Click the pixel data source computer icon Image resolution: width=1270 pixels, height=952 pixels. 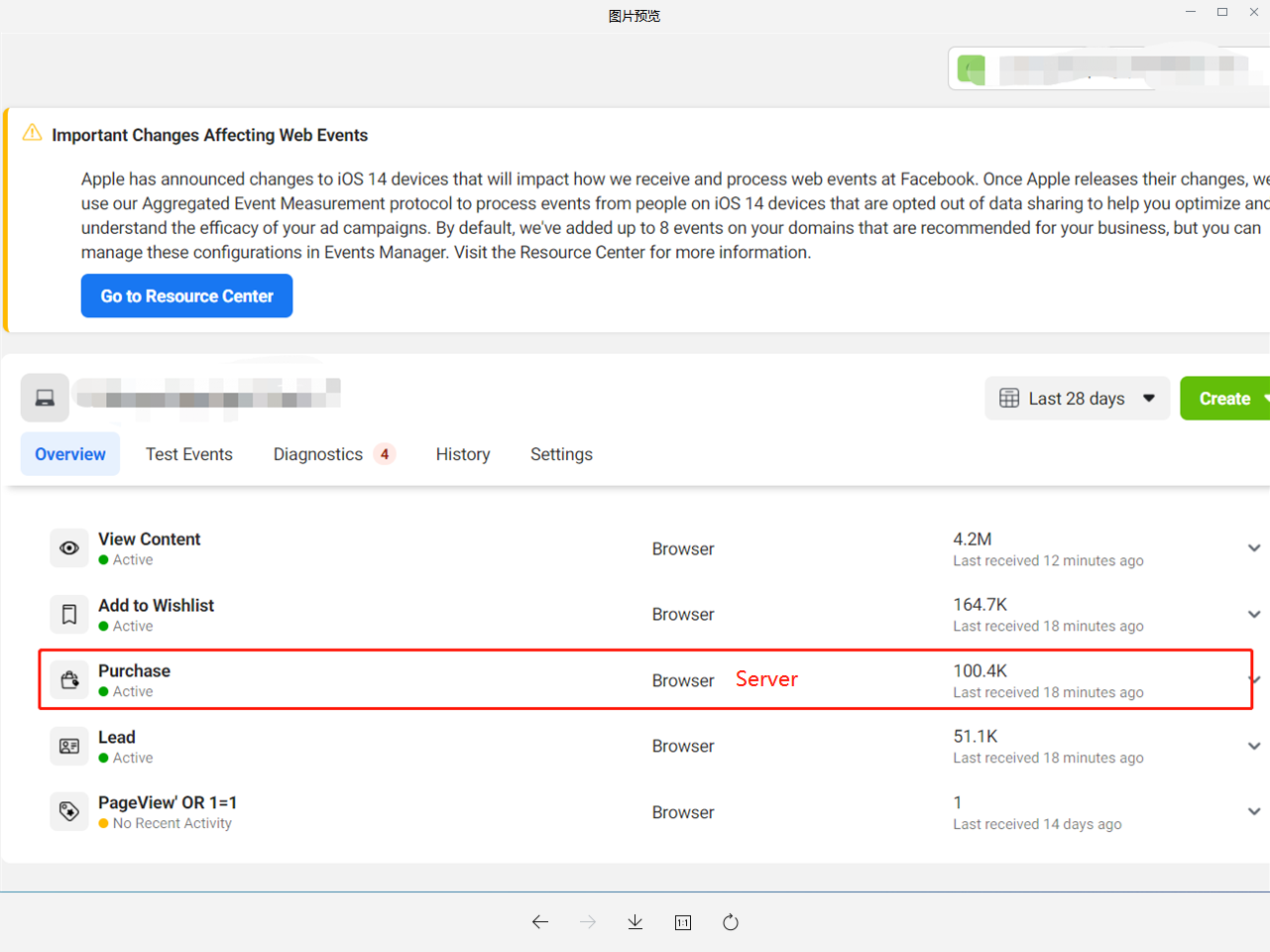point(45,399)
